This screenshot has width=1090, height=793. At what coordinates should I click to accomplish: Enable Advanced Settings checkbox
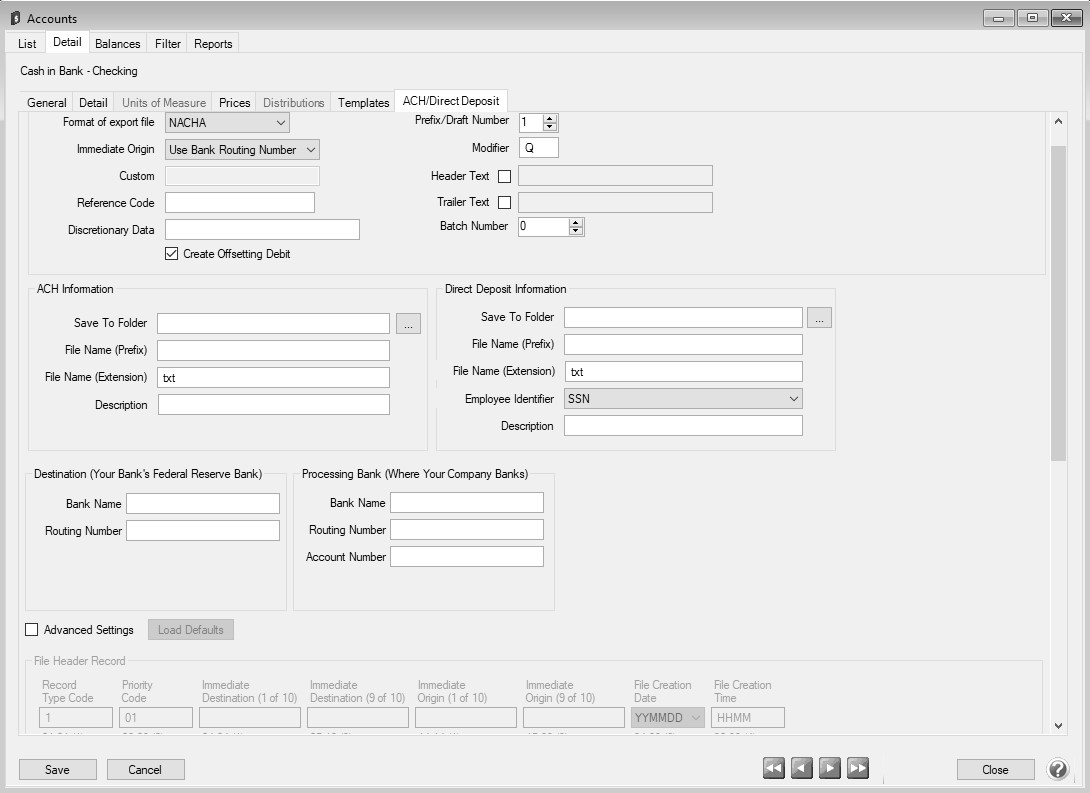click(32, 630)
